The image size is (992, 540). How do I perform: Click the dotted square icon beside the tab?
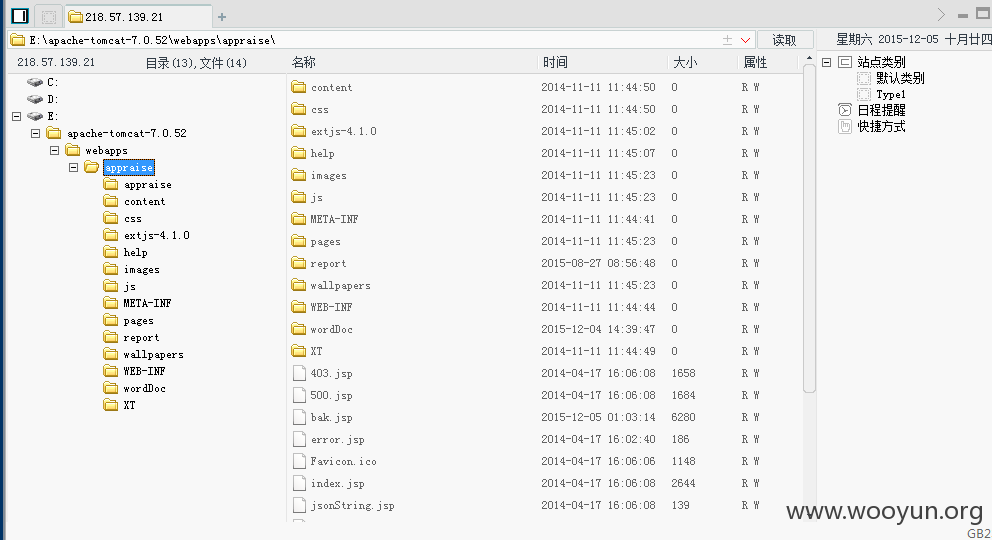tap(49, 16)
